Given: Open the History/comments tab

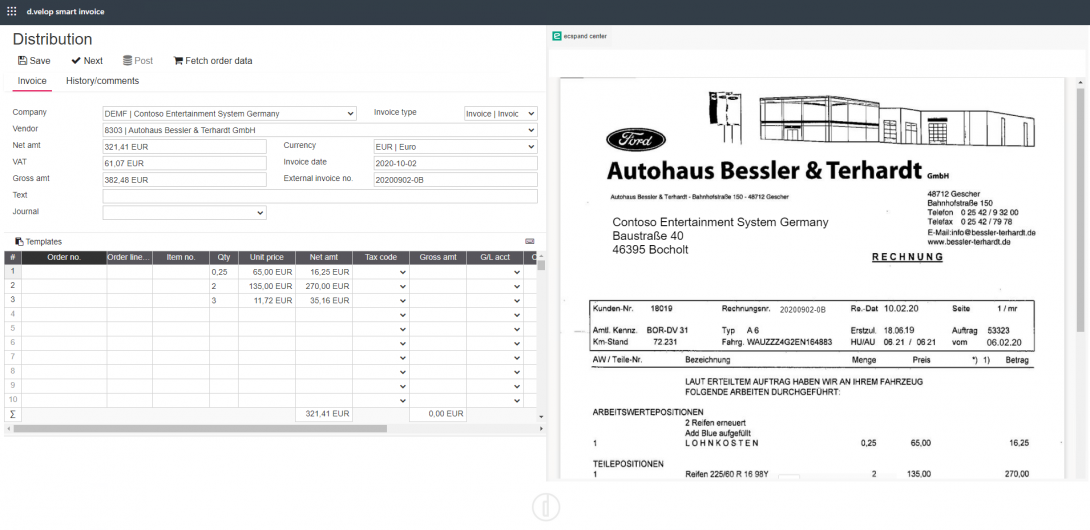Looking at the screenshot, I should [102, 81].
